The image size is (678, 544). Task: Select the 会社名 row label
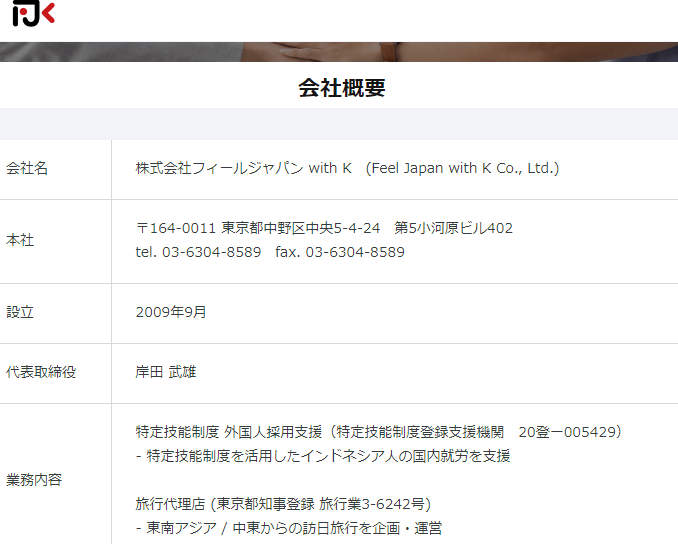27,169
